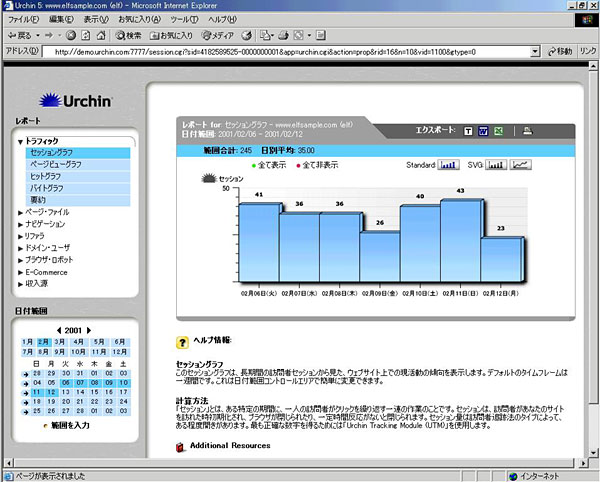Select SVG line chart icon
Image resolution: width=600 pixels, height=482 pixels.
[520, 165]
